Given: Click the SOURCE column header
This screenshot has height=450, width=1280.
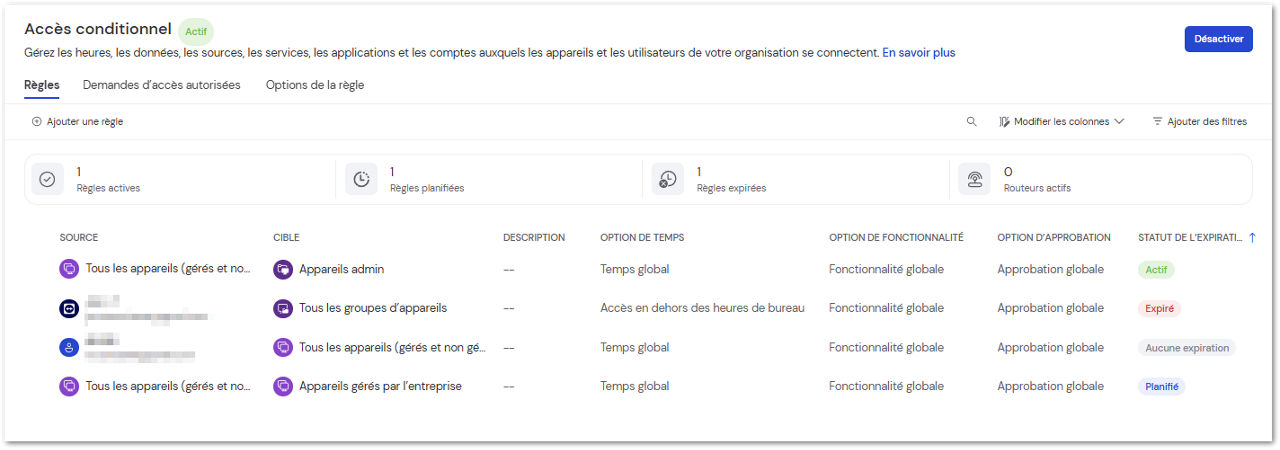Looking at the screenshot, I should click(x=79, y=238).
